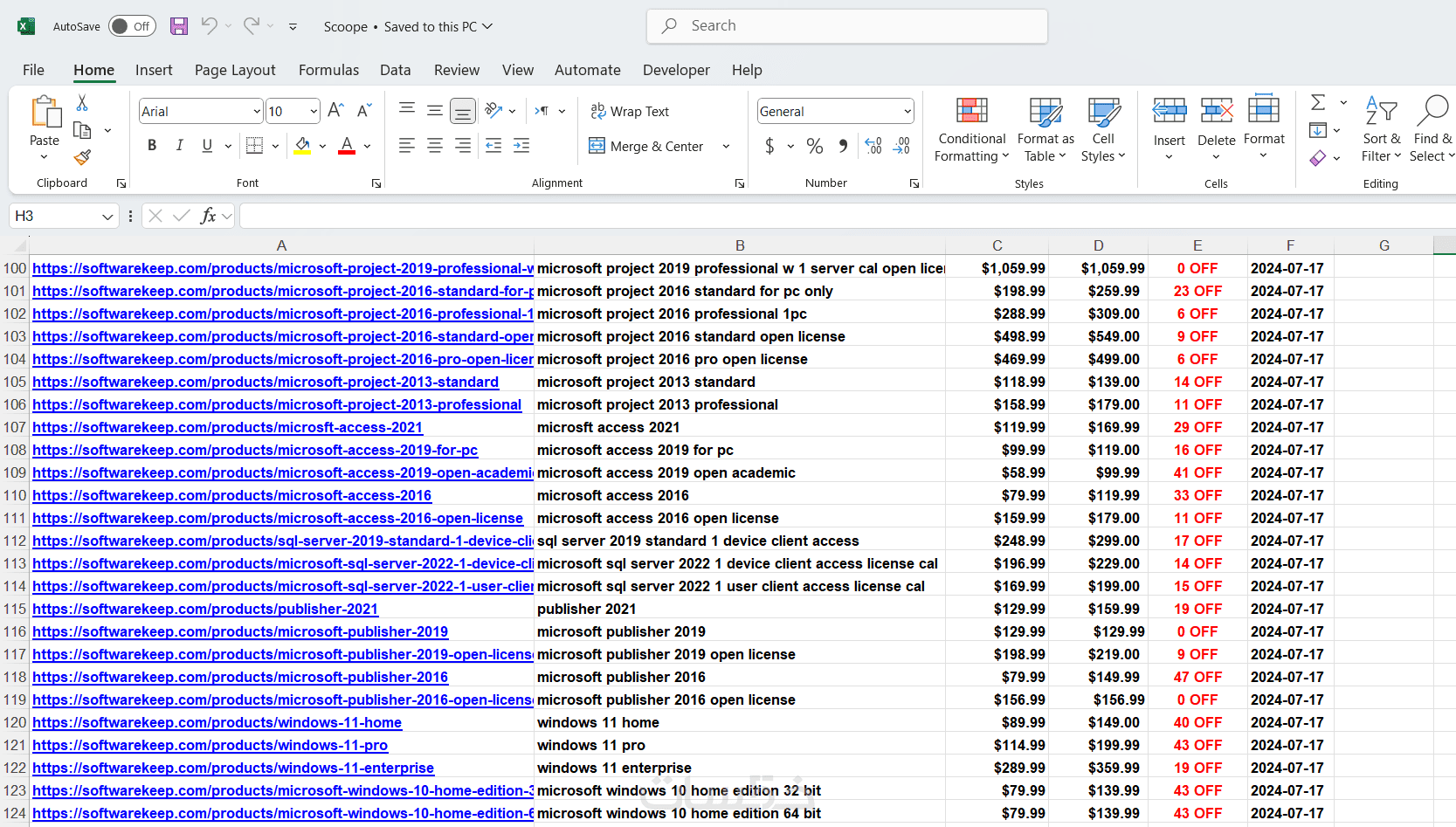
Task: Toggle Bottom Align button
Action: [463, 111]
